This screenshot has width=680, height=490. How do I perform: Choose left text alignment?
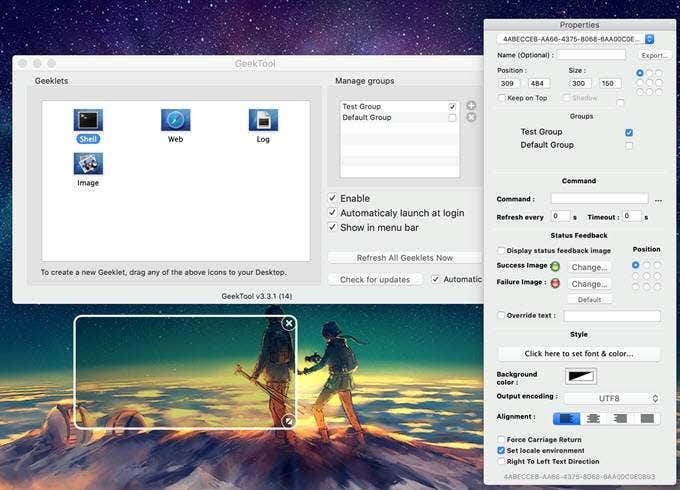tap(566, 418)
